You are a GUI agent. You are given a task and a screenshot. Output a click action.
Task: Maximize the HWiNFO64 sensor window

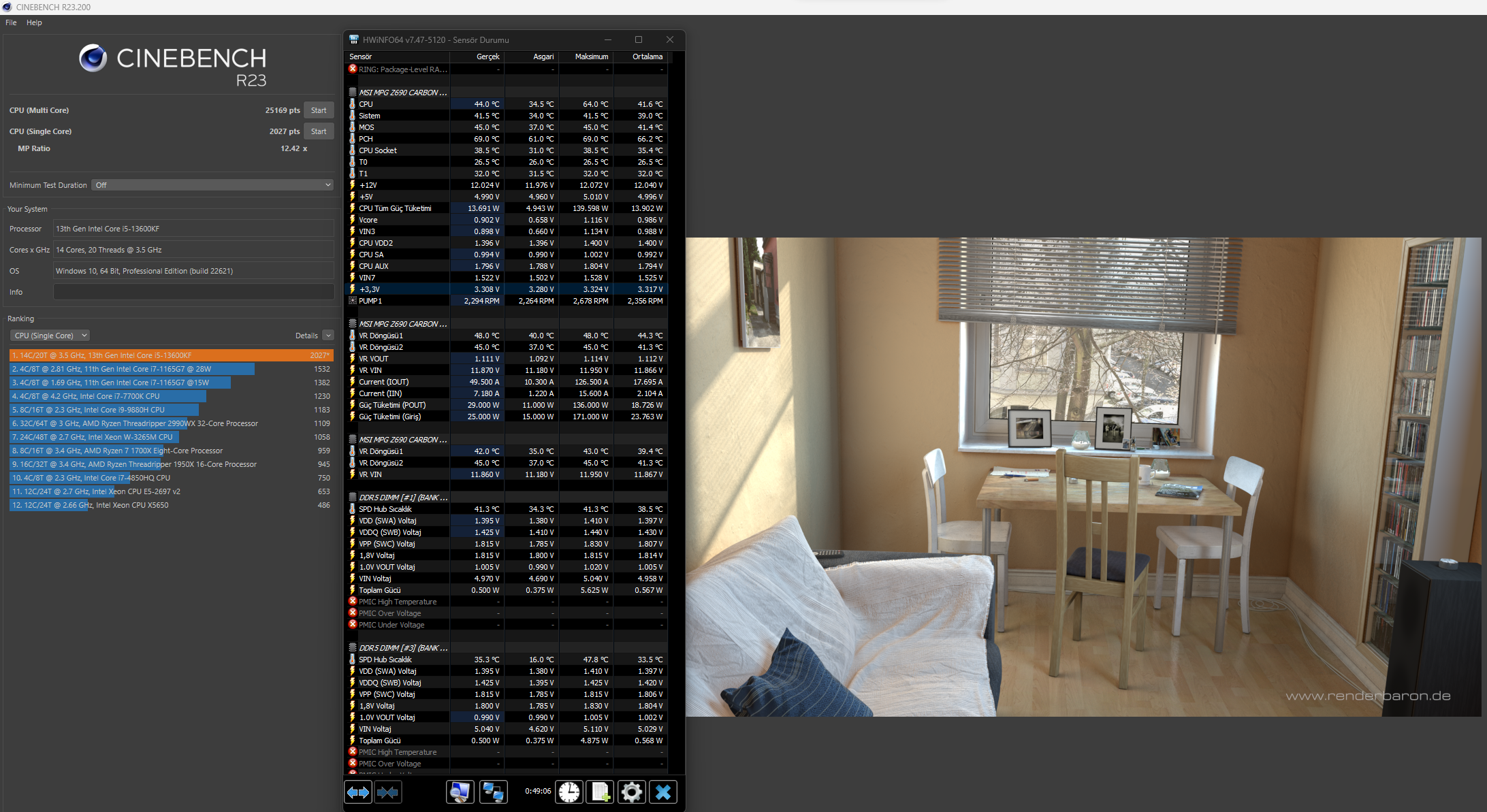point(639,39)
